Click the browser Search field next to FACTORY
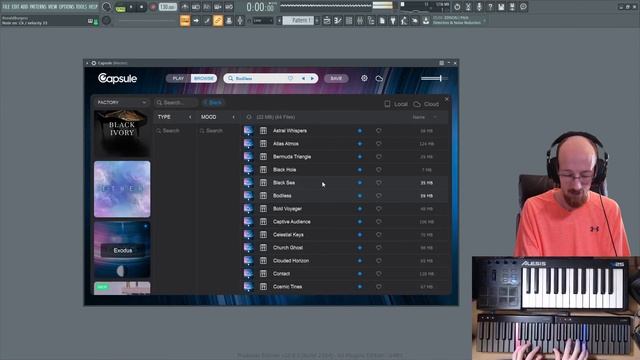This screenshot has width=640, height=360. (x=176, y=102)
